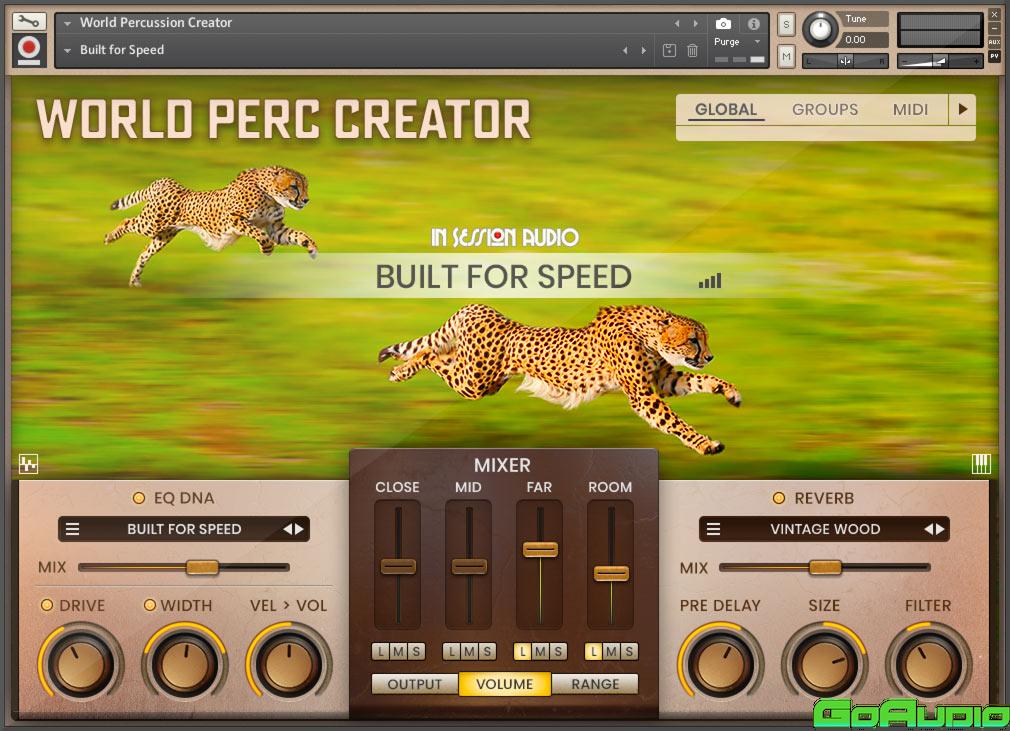Toggle the L button under the FAR channel

click(522, 652)
